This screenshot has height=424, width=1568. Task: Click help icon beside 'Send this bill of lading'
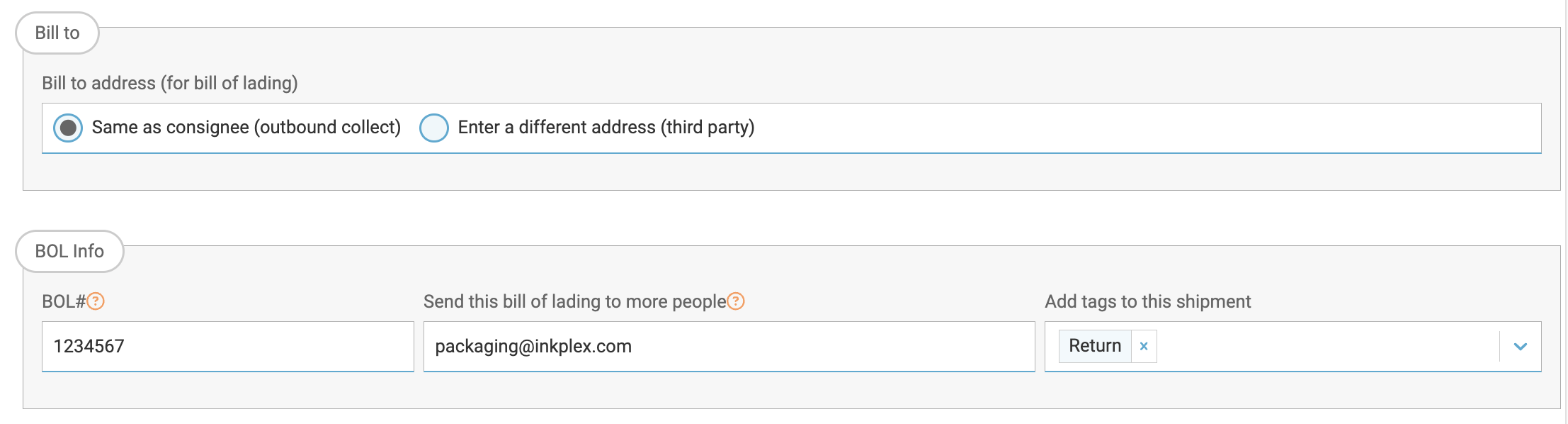pos(736,301)
